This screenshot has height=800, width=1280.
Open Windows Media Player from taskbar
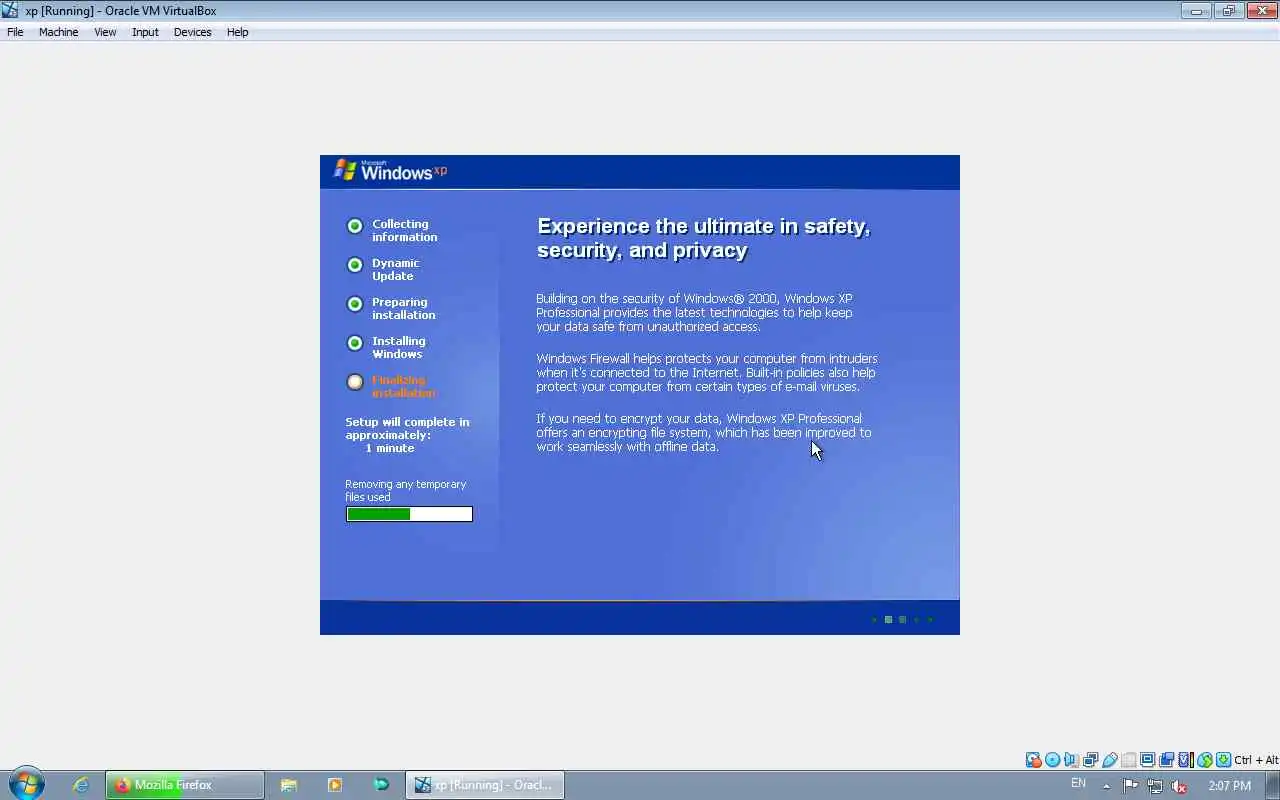335,785
